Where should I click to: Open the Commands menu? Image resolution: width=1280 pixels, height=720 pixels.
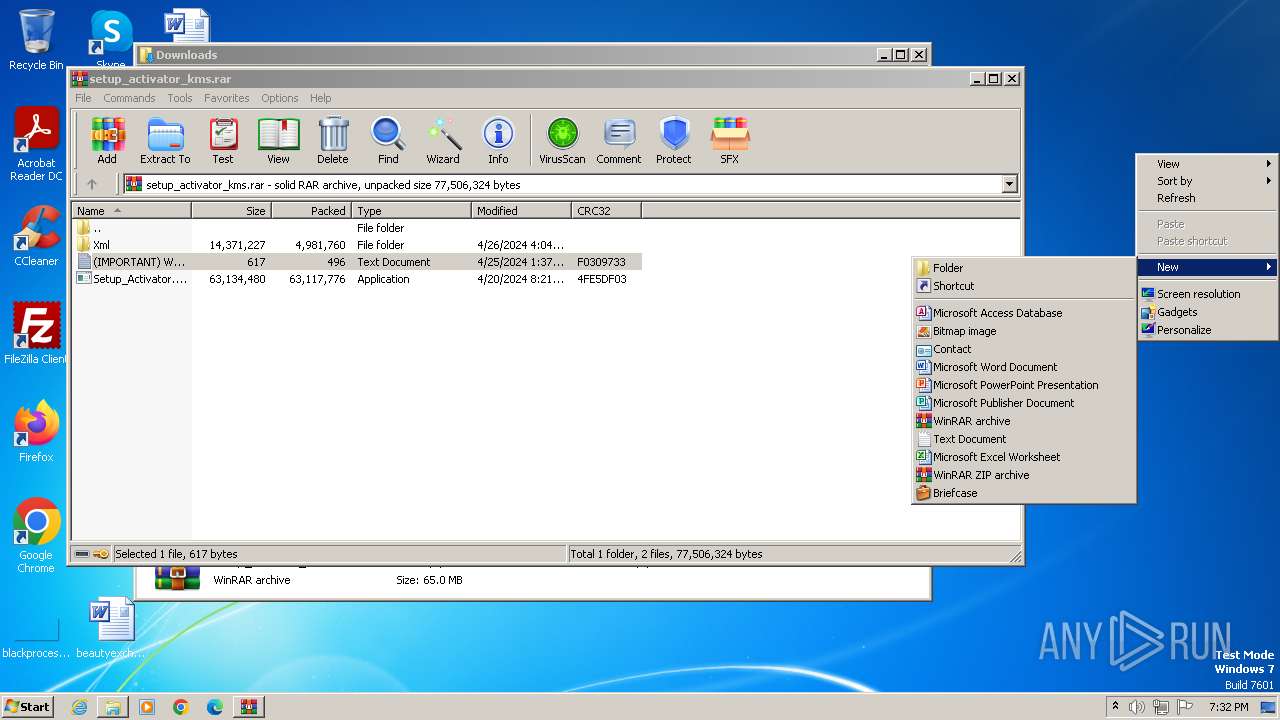(x=129, y=98)
